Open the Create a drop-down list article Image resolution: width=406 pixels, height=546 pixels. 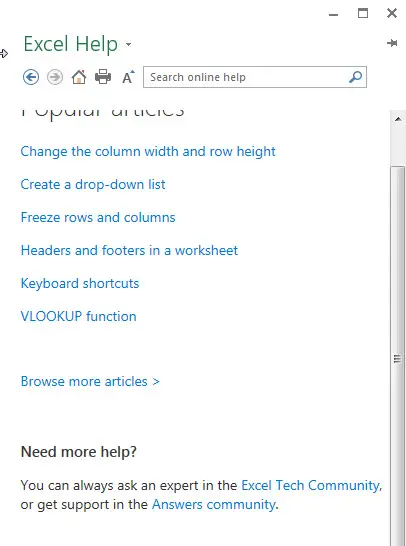pos(93,184)
